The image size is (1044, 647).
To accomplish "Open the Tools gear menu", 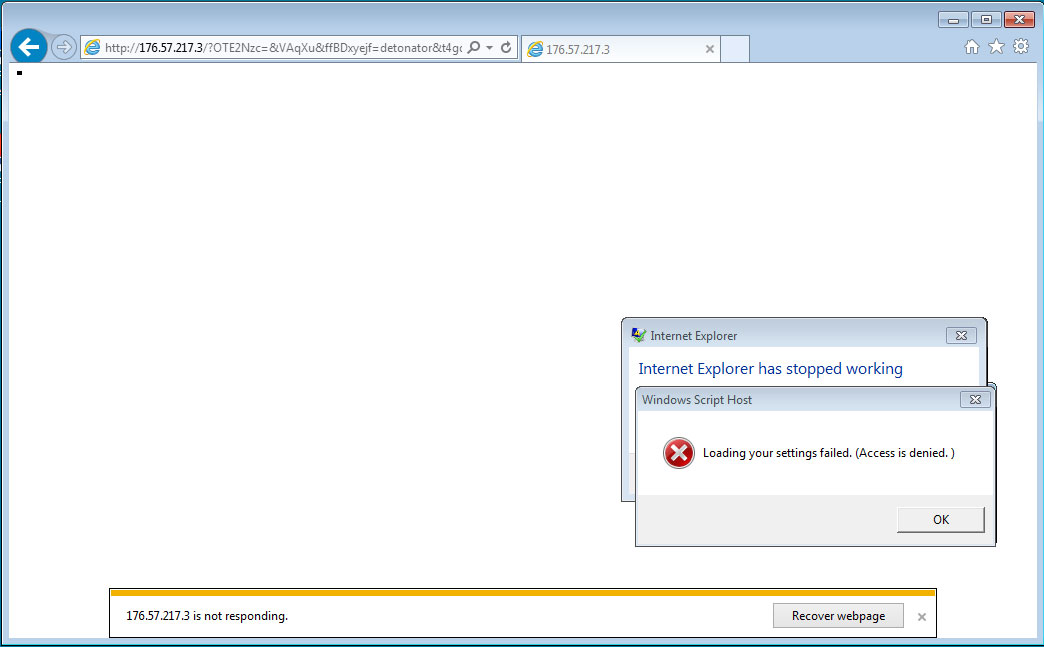I will [x=1021, y=47].
